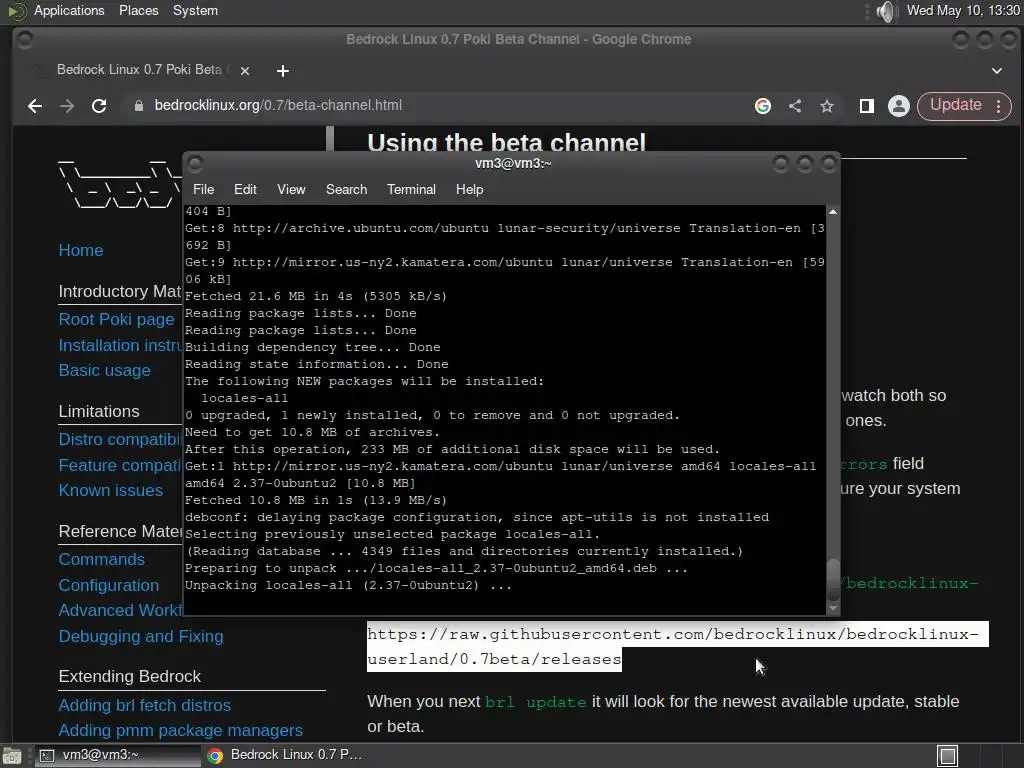Select the Bedrock Linux 0.7 Poki Beta tab
The height and width of the screenshot is (768, 1024).
140,70
